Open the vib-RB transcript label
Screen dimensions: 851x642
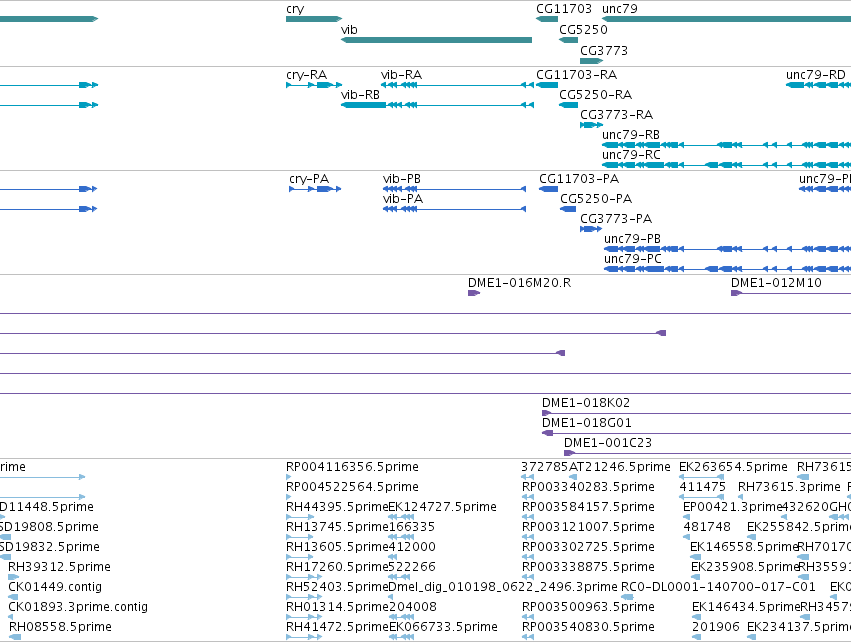[360, 95]
